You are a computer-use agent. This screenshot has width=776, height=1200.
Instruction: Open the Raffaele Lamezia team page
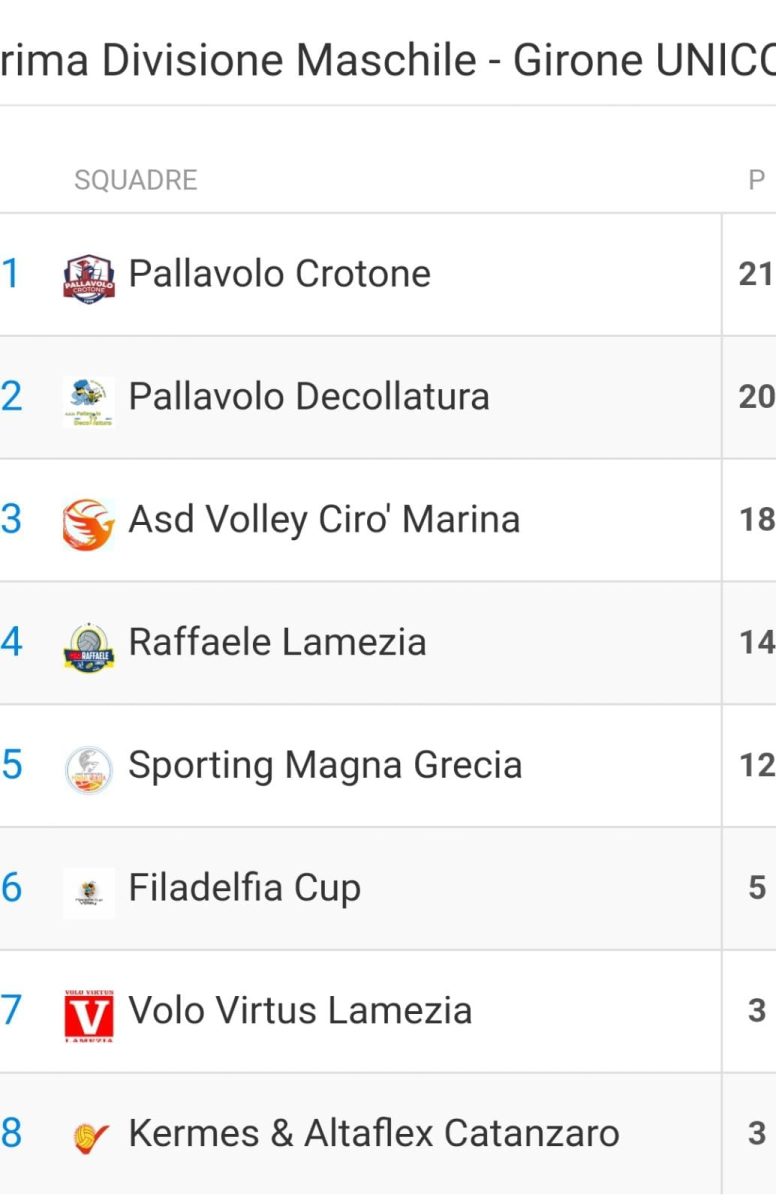(x=277, y=642)
